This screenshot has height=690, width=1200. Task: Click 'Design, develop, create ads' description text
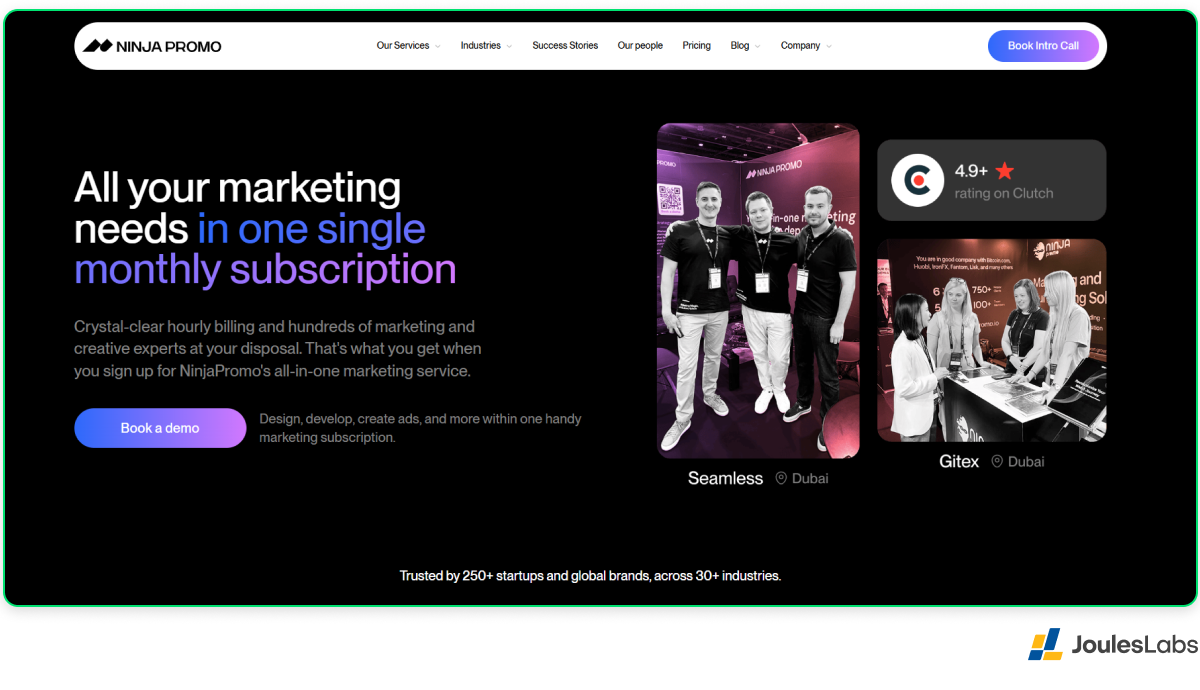click(x=420, y=428)
